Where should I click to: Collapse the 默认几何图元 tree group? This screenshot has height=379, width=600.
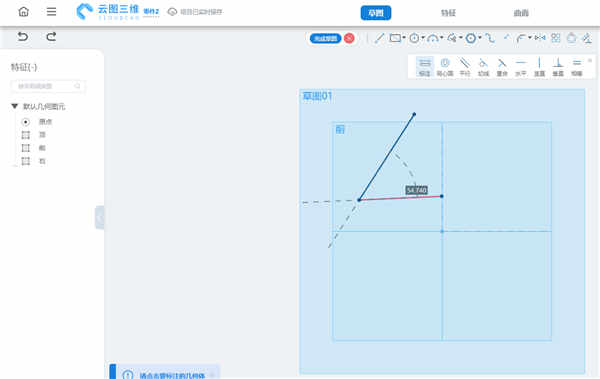15,106
